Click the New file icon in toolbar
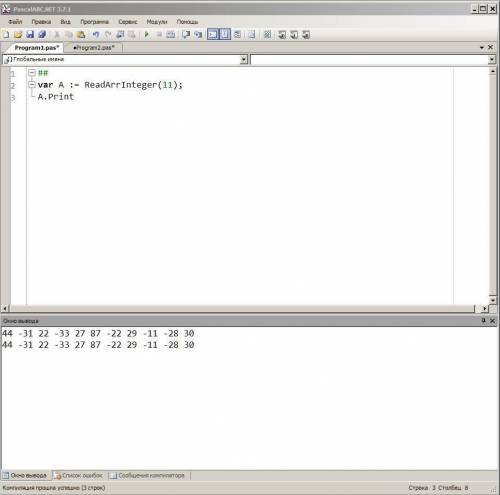This screenshot has width=500, height=495. pyautogui.click(x=6, y=34)
